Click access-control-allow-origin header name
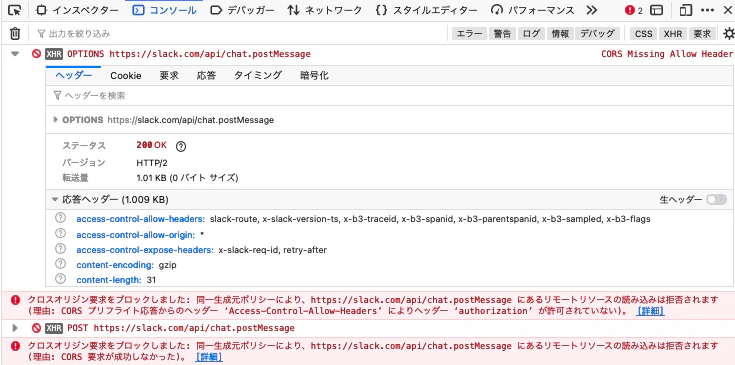735x365 pixels. point(135,234)
